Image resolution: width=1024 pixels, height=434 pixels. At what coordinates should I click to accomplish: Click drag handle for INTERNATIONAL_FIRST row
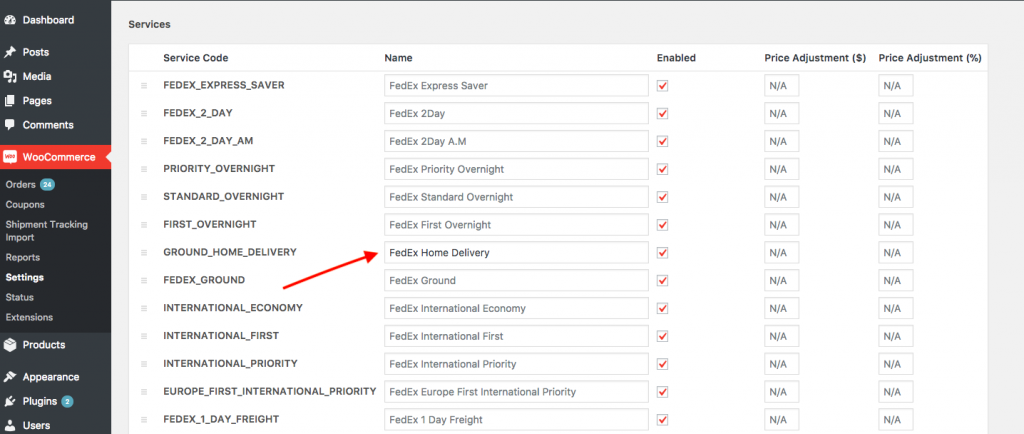click(144, 336)
